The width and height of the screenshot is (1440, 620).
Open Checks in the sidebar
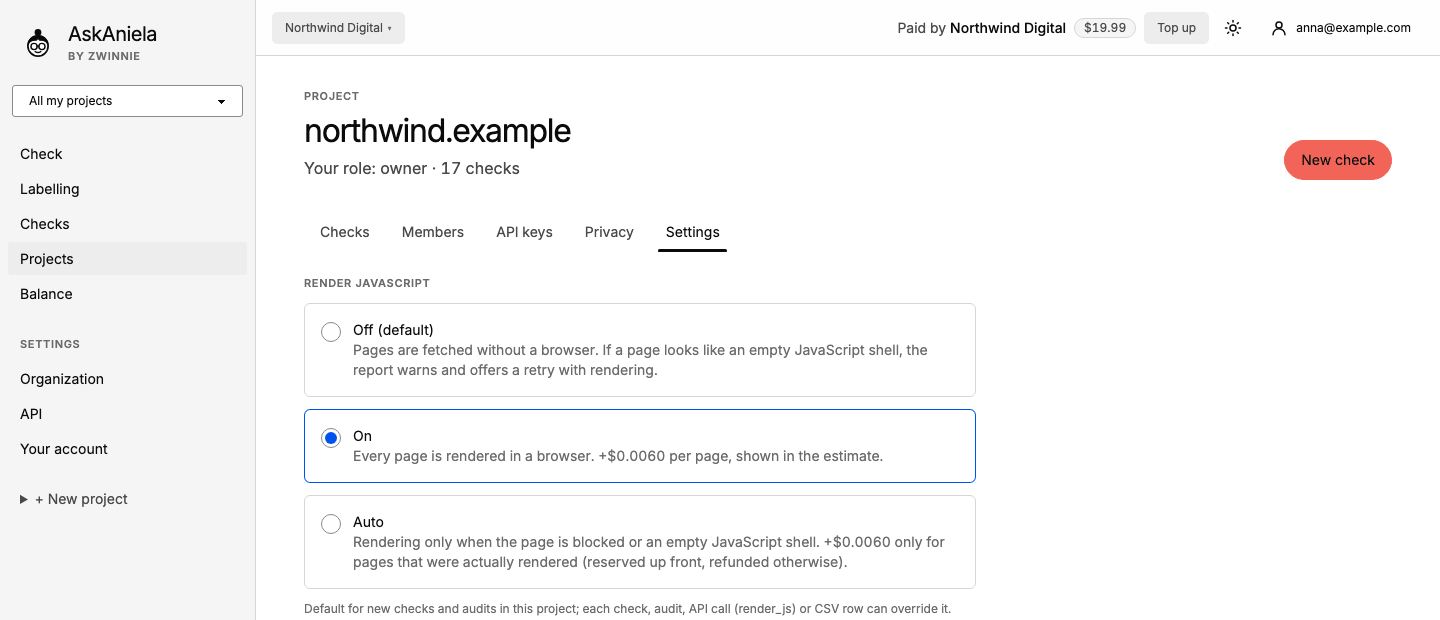[127, 224]
